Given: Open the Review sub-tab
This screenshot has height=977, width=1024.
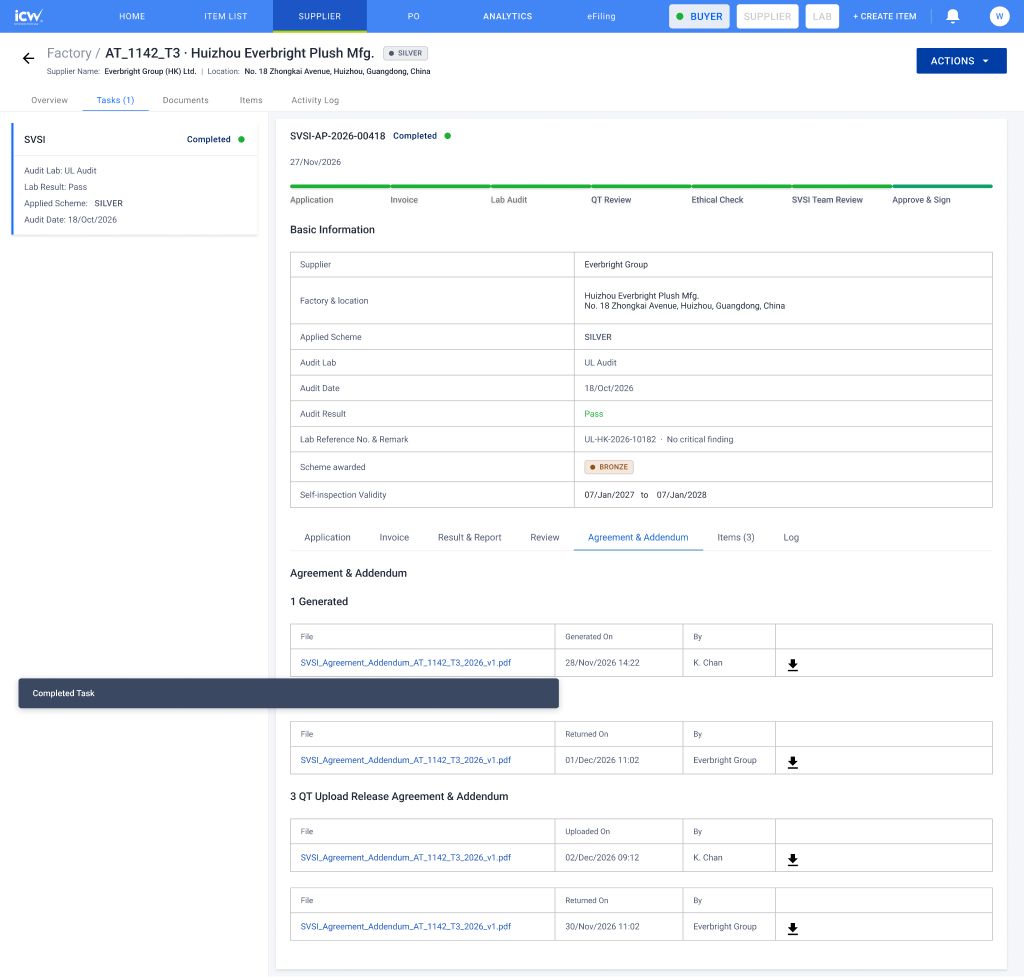Looking at the screenshot, I should coord(545,537).
